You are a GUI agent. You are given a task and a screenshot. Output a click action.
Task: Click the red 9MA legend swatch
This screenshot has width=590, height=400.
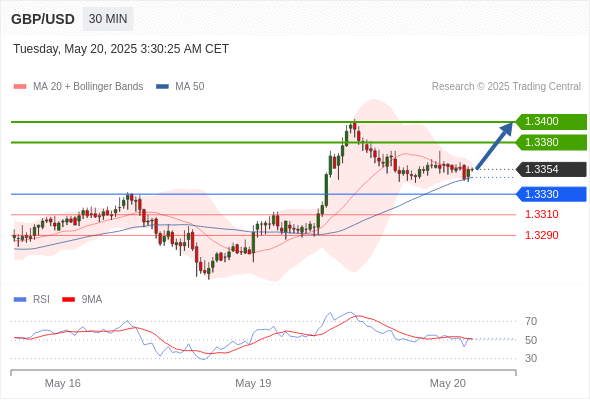pos(68,300)
